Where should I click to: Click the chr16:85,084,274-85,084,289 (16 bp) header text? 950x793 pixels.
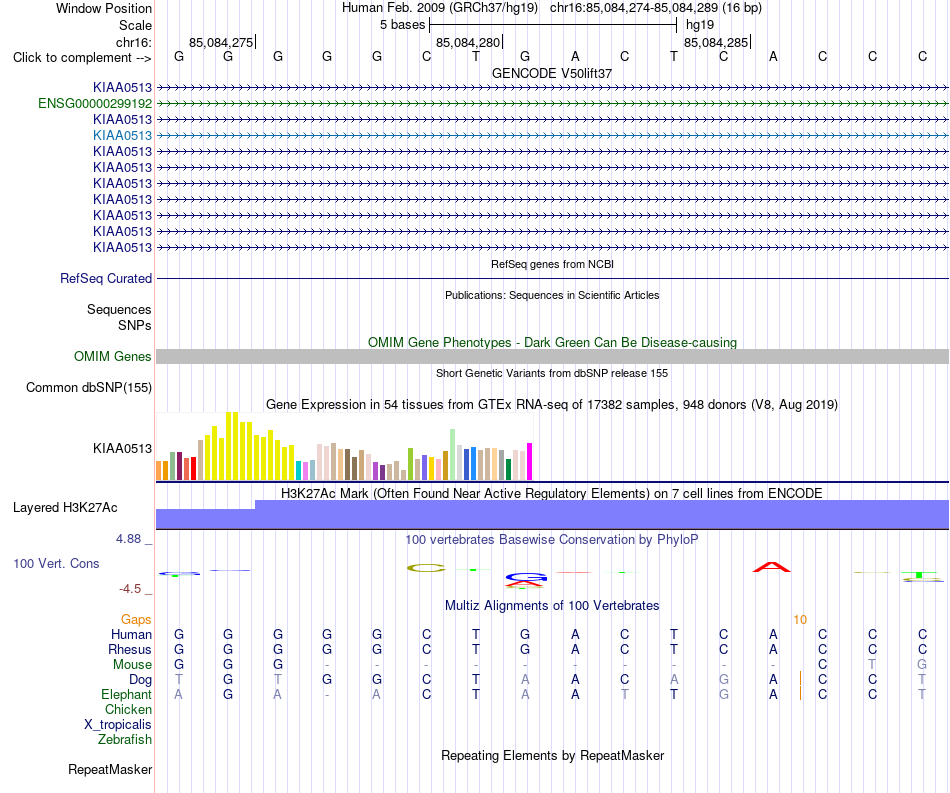656,8
